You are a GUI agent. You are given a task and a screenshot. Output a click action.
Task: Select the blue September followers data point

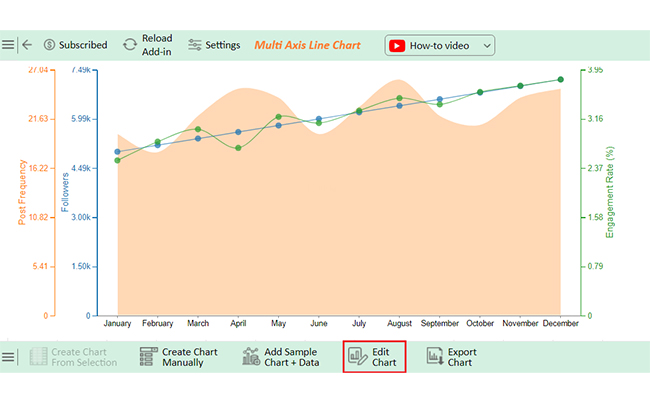point(440,100)
